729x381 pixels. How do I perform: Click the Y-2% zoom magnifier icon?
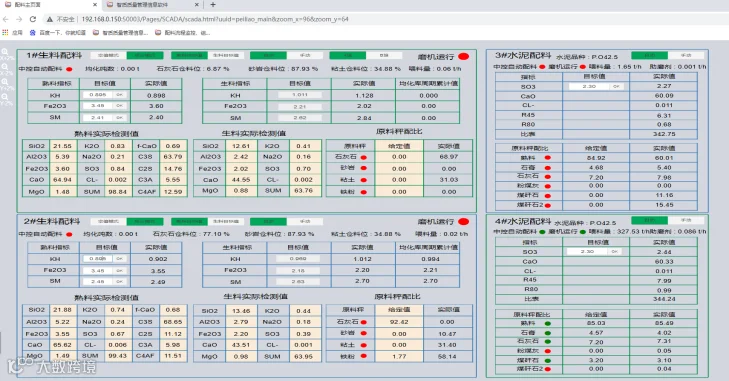click(x=5, y=97)
